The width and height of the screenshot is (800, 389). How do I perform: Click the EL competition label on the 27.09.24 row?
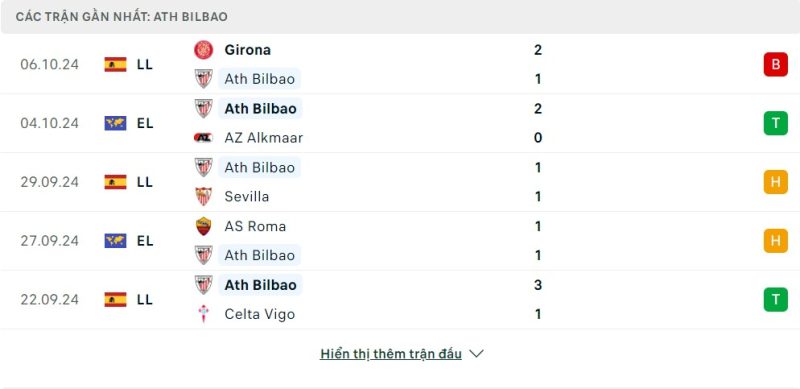pos(145,241)
